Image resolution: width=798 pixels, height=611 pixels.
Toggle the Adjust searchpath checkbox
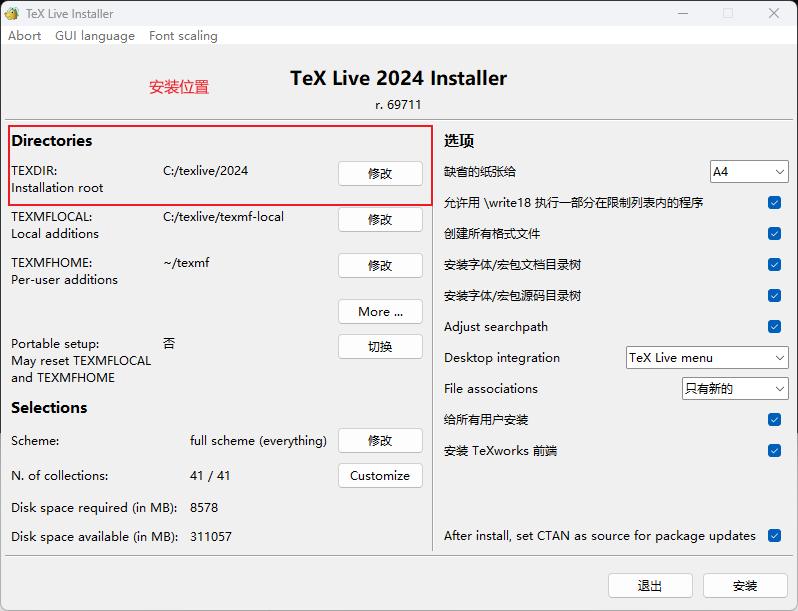click(774, 327)
